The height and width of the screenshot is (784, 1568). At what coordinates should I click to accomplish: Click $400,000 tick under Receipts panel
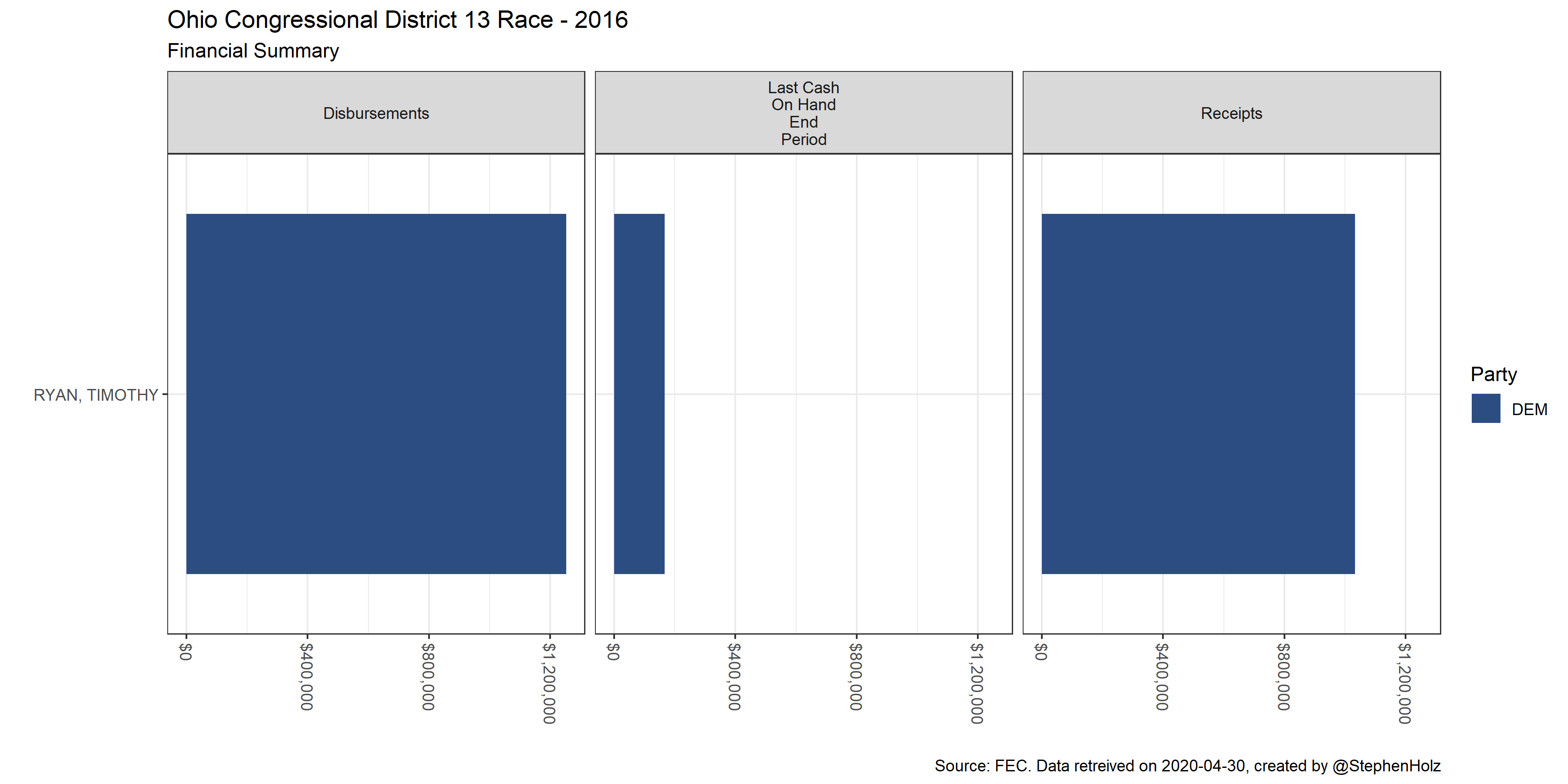click(x=1162, y=676)
